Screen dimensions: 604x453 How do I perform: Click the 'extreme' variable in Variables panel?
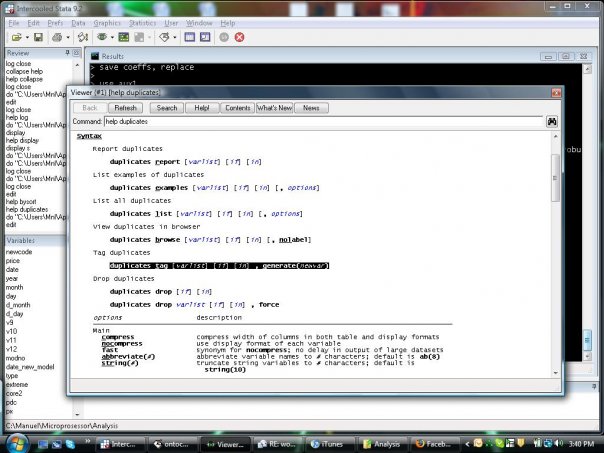pyautogui.click(x=17, y=384)
